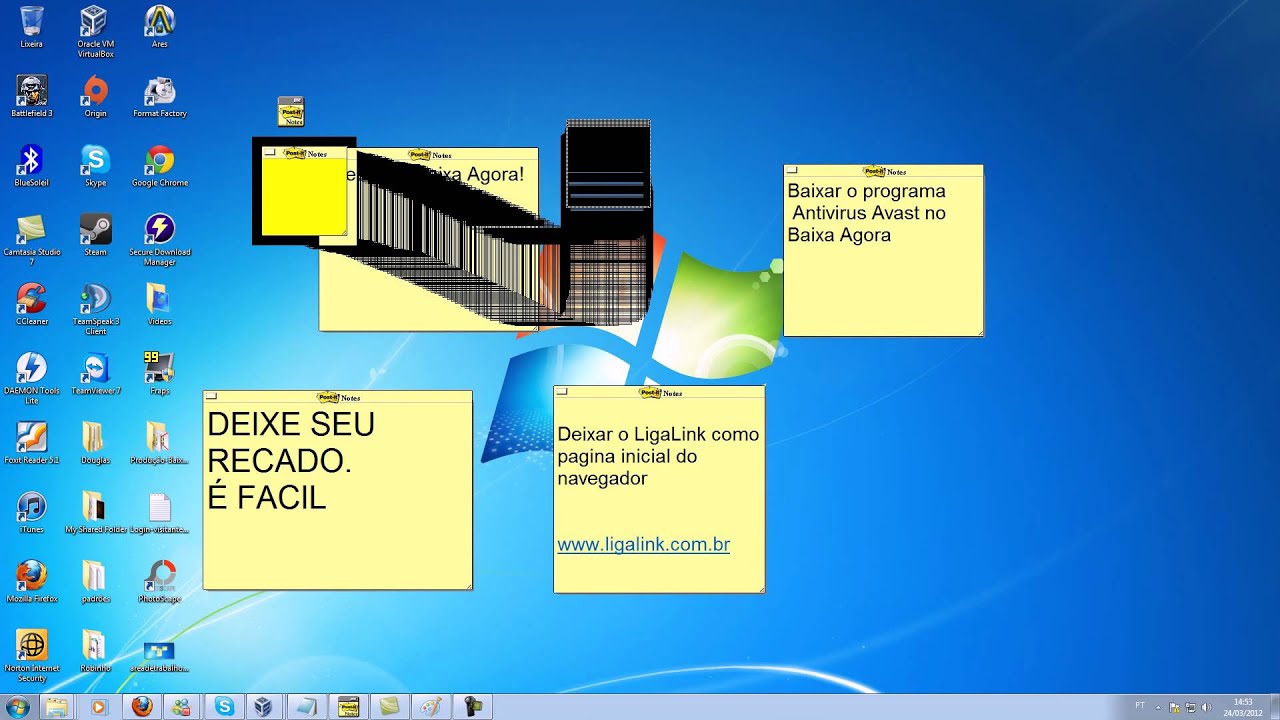This screenshot has height=720, width=1280.
Task: Select the BlueSoleil bluetooth desktop icon
Action: tap(31, 165)
